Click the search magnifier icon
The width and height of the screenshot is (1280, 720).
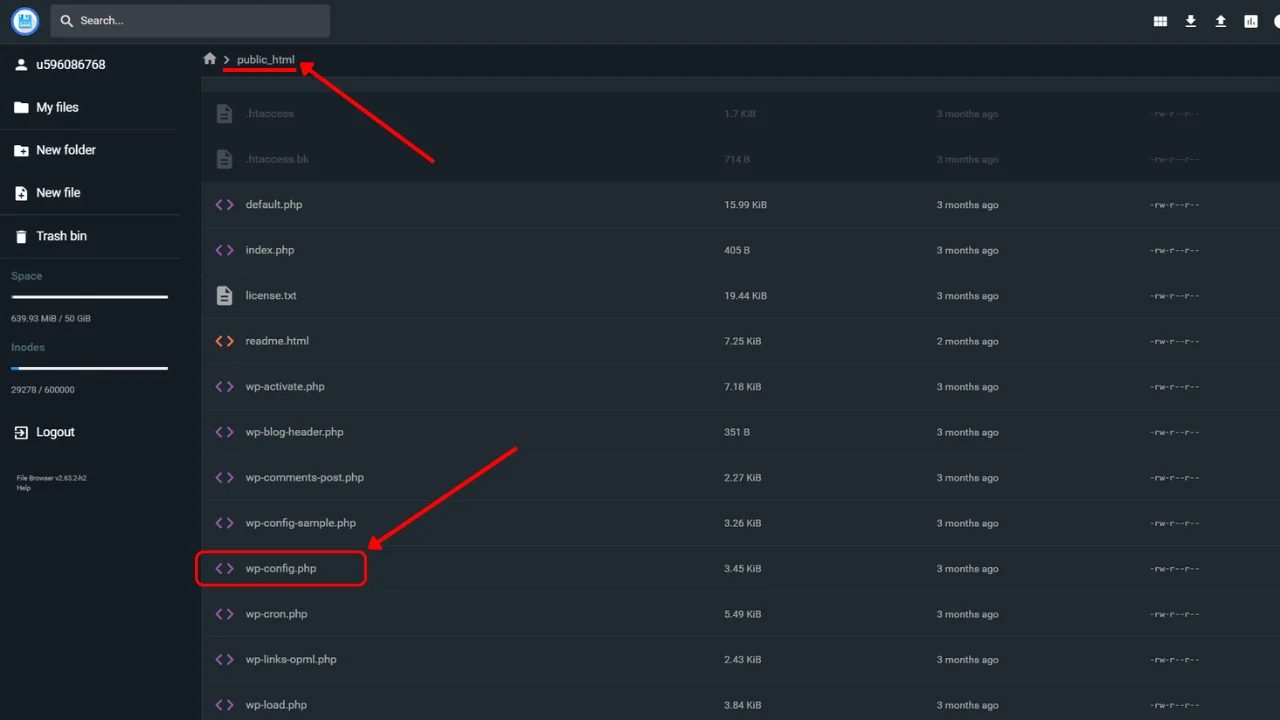tap(66, 20)
